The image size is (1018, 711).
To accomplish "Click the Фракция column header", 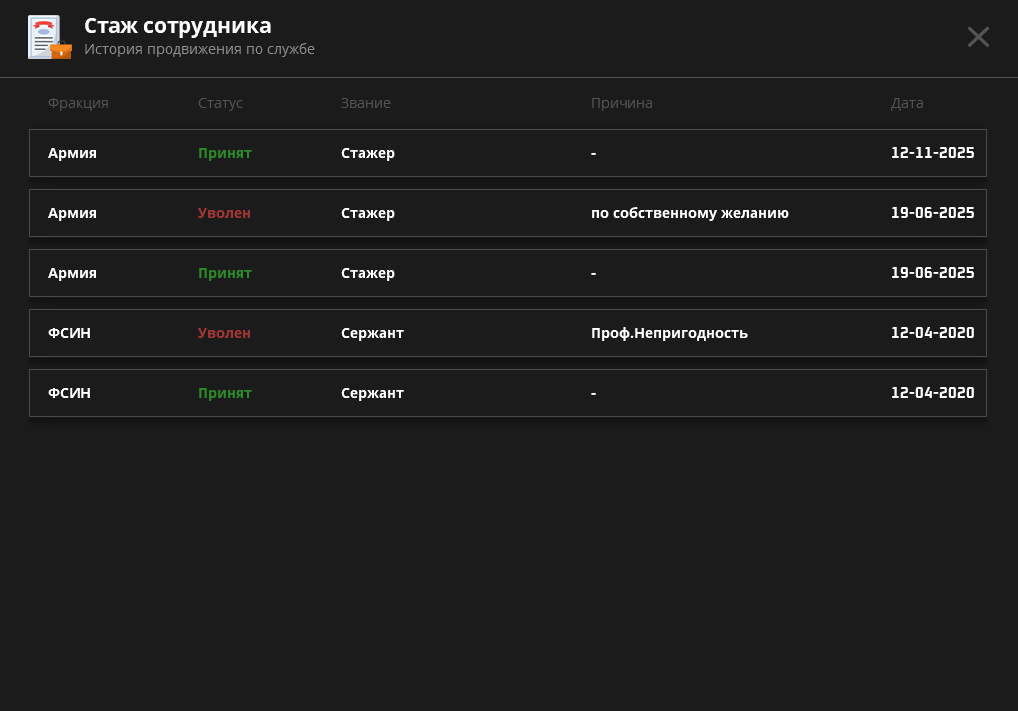I will click(78, 103).
